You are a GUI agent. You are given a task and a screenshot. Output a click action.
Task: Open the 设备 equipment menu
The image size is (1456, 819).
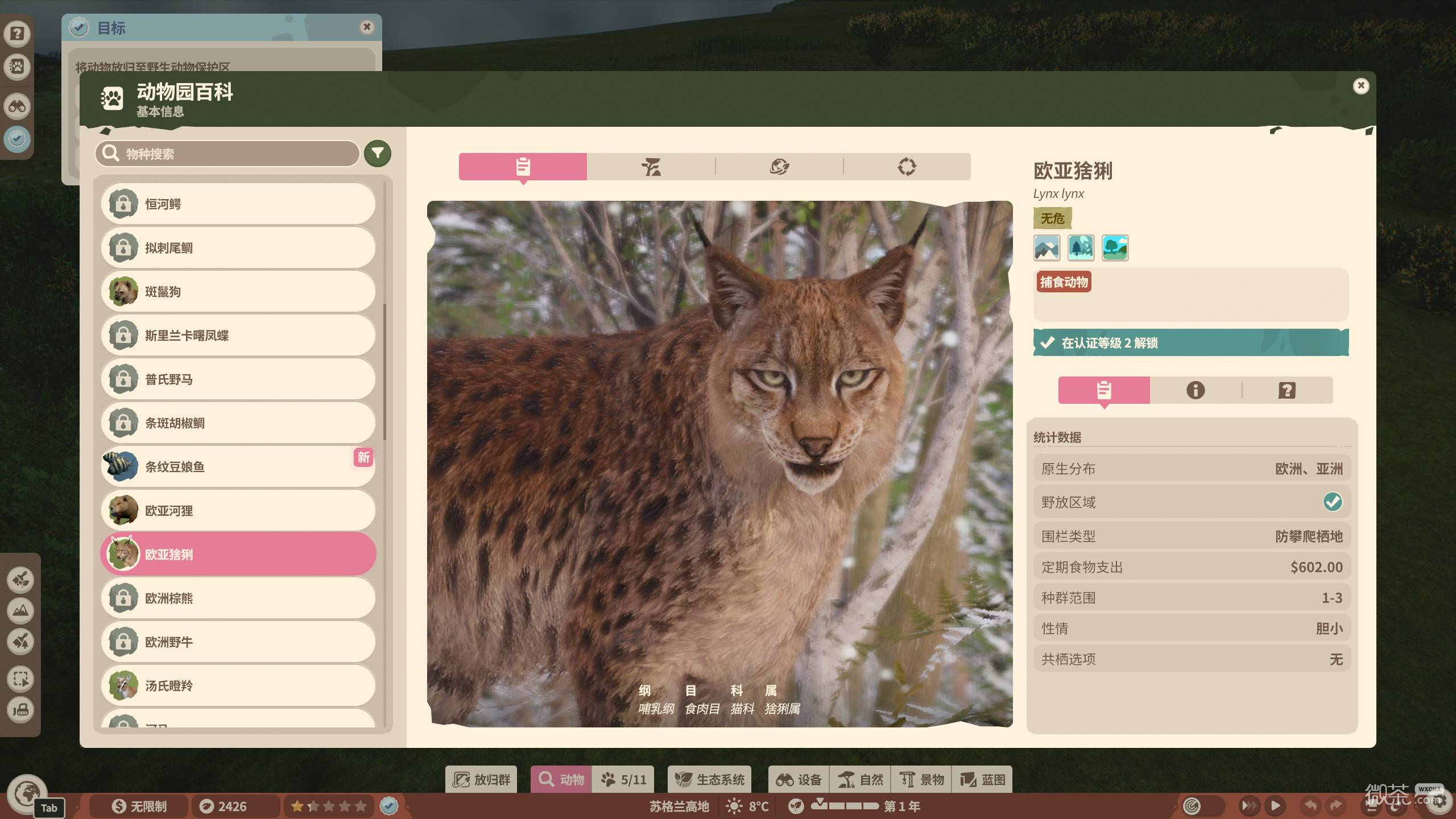point(799,779)
